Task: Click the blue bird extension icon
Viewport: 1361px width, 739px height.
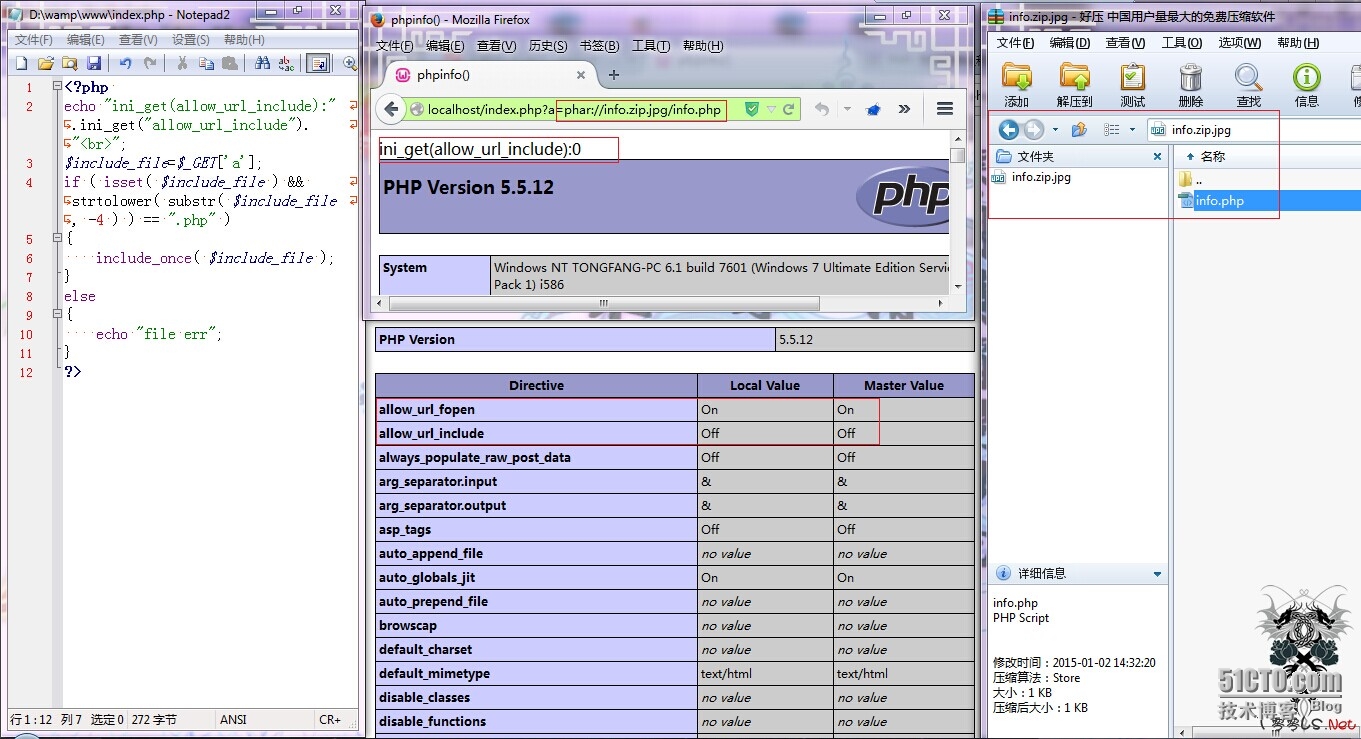Action: tap(873, 110)
